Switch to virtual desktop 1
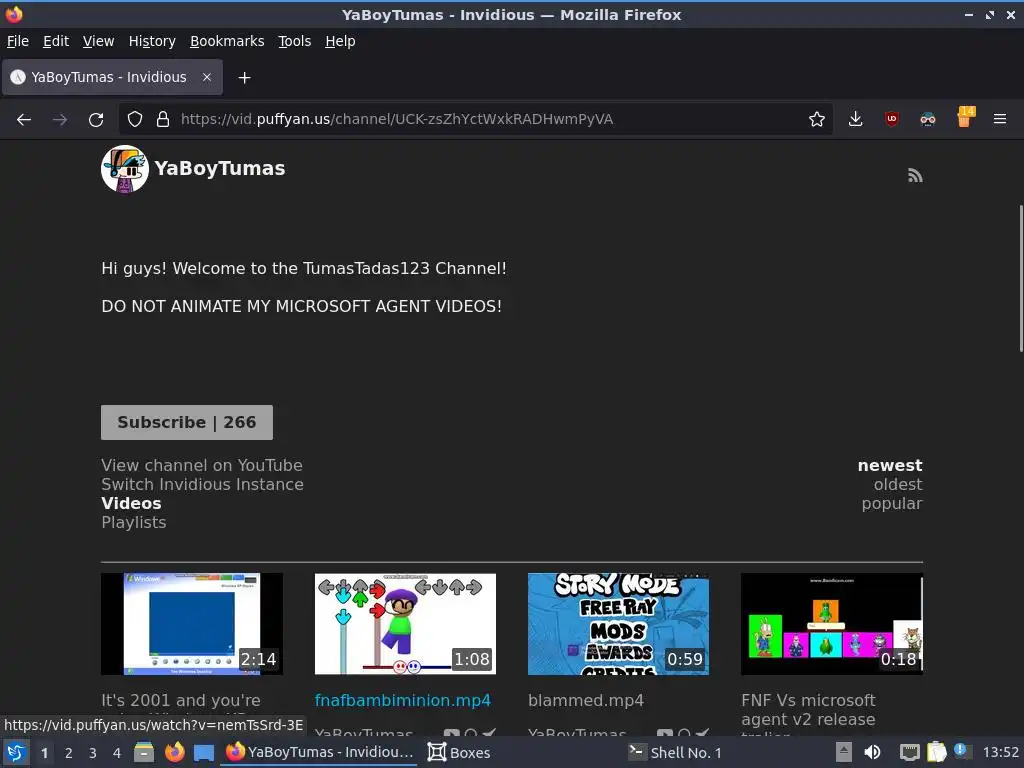The height and width of the screenshot is (768, 1024). click(x=44, y=753)
